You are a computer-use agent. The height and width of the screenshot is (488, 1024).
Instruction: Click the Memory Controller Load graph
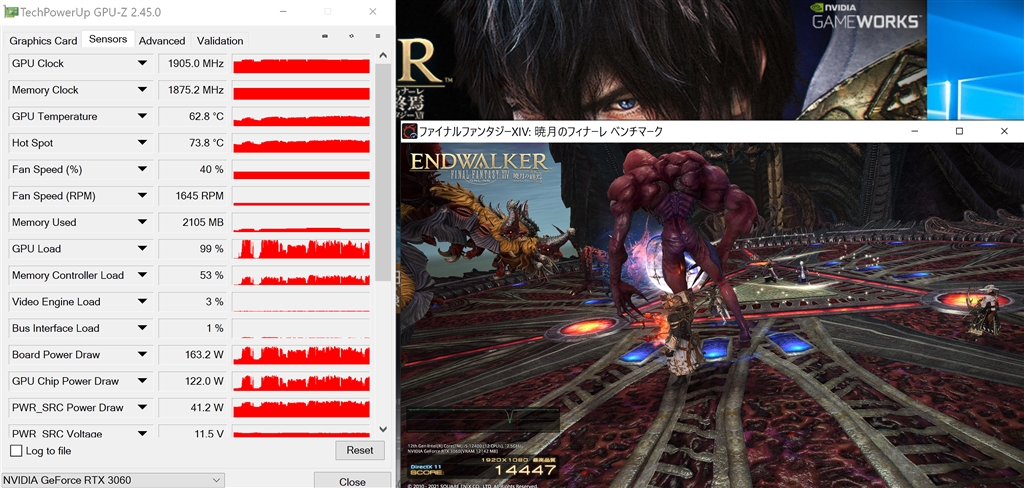tap(301, 275)
